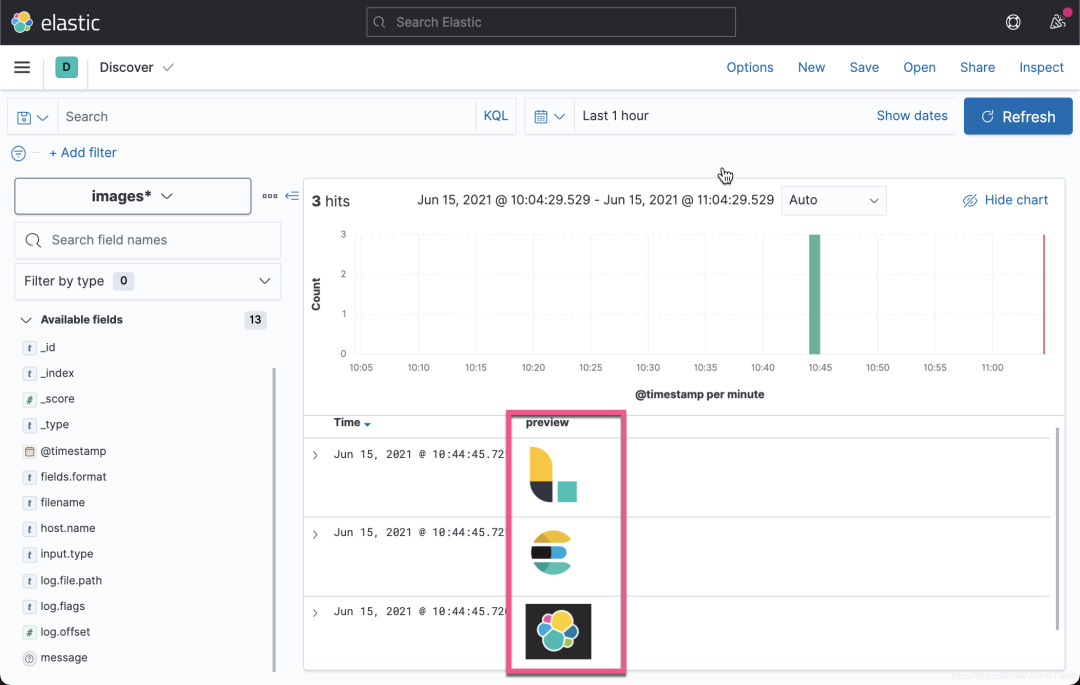1080x685 pixels.
Task: Click the query Search input
Action: pyautogui.click(x=267, y=116)
